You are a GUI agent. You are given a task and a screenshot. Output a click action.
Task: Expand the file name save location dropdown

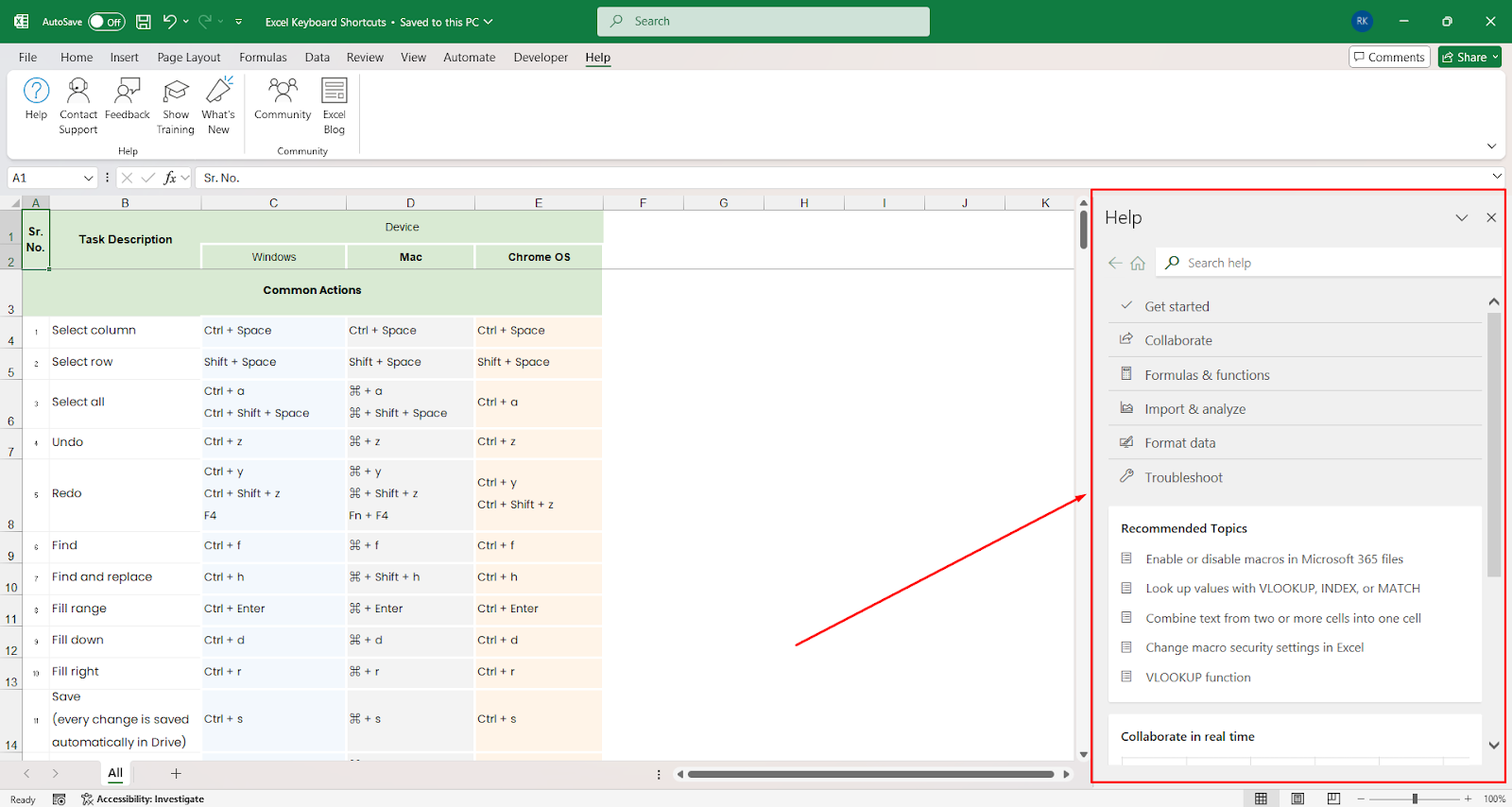pyautogui.click(x=489, y=22)
